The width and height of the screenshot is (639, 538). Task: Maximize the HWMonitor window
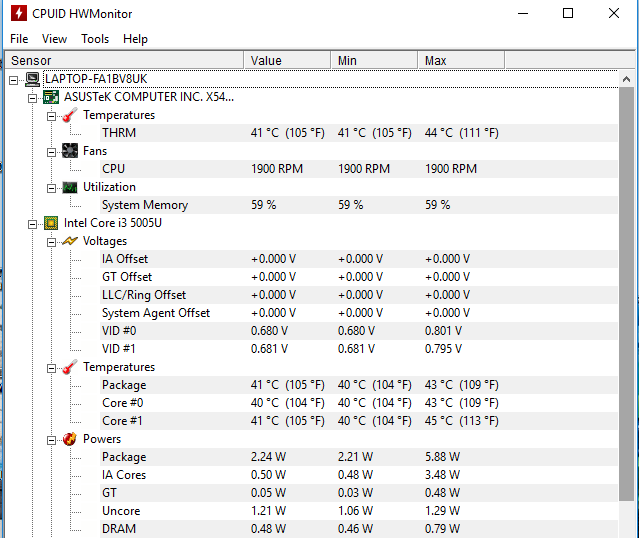point(568,13)
